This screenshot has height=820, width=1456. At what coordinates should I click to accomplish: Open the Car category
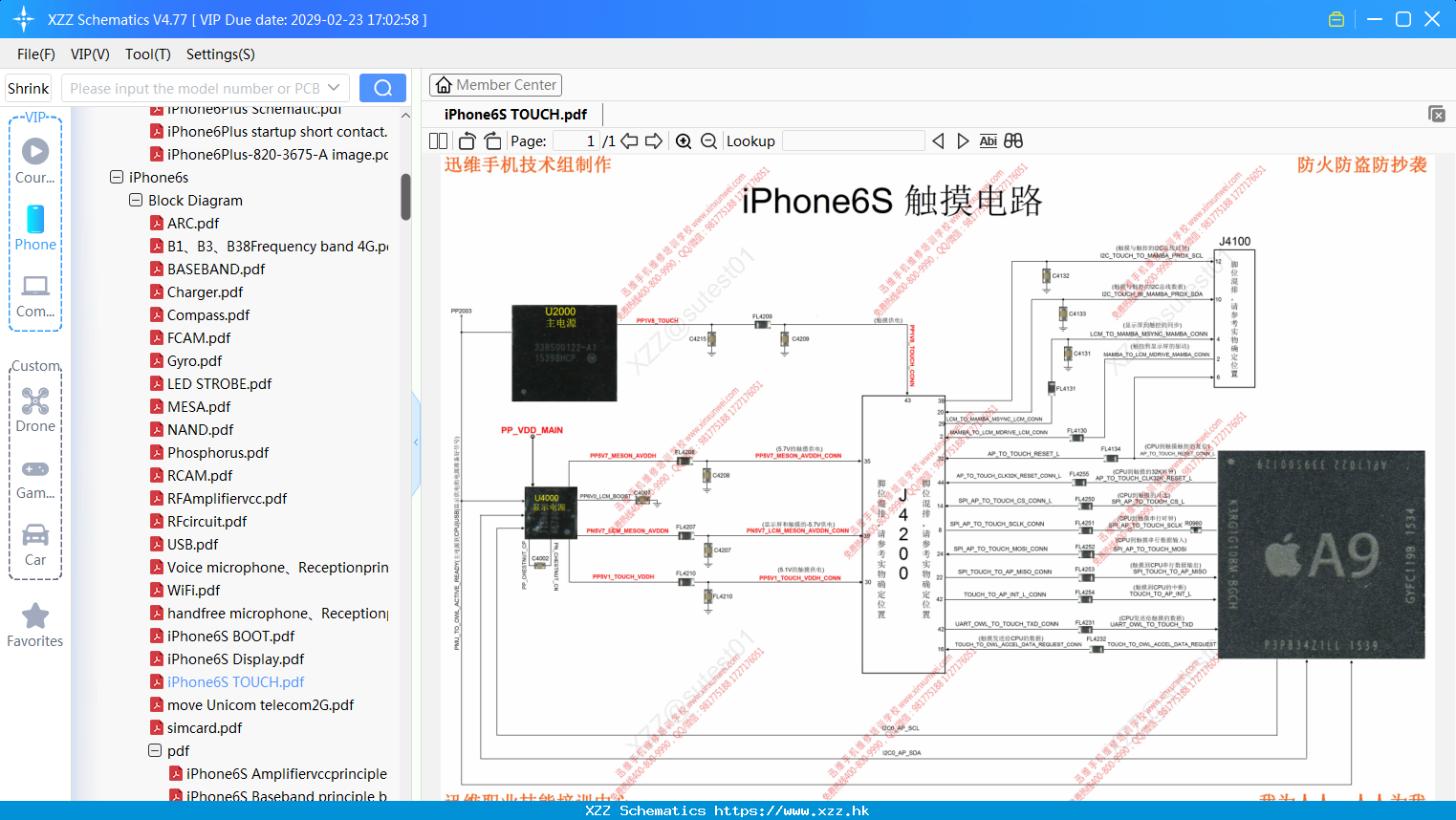(35, 544)
